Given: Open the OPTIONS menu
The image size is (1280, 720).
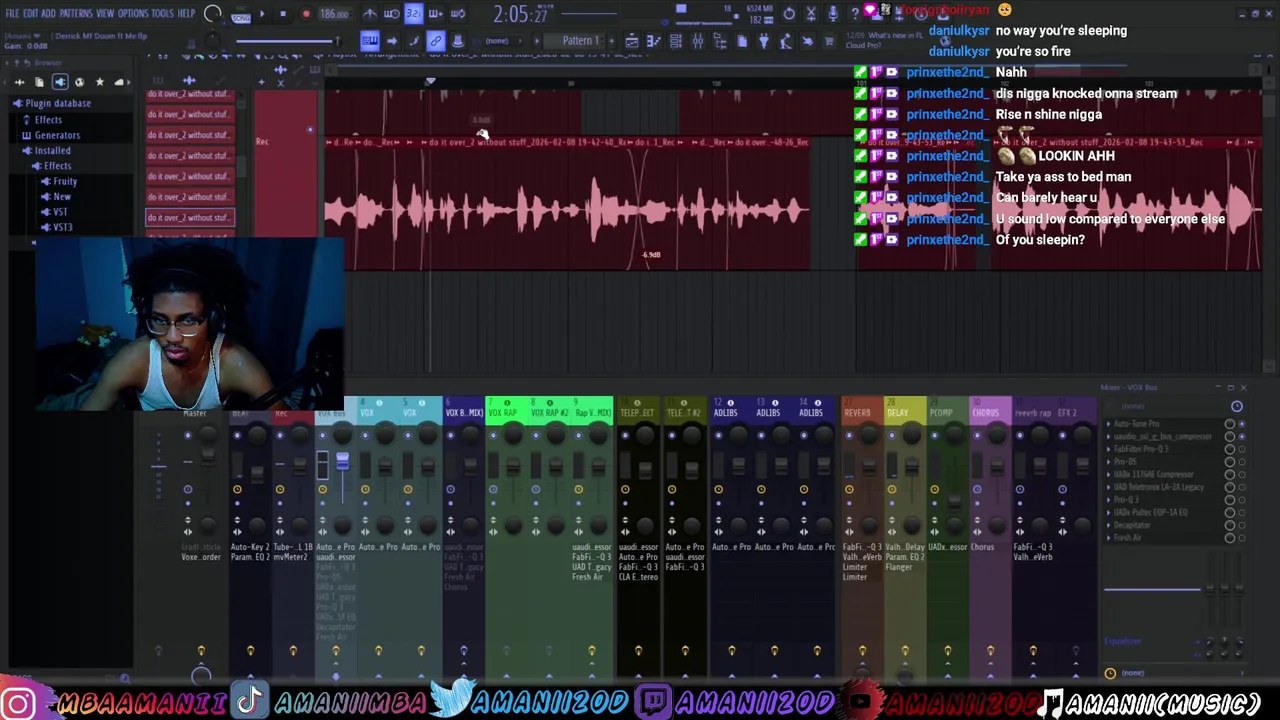Looking at the screenshot, I should 133,14.
